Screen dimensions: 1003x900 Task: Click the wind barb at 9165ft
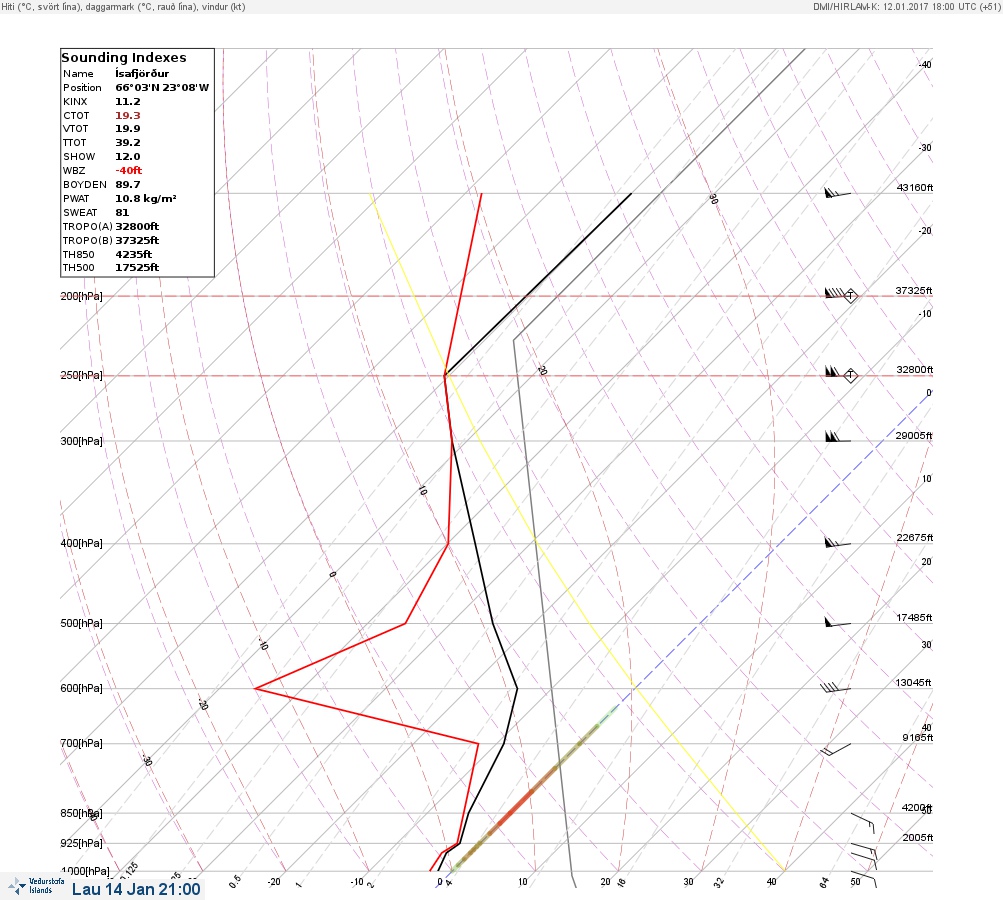tap(835, 749)
